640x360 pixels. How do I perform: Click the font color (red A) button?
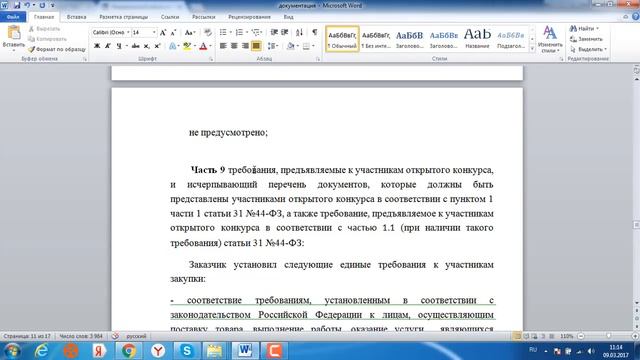pyautogui.click(x=203, y=46)
